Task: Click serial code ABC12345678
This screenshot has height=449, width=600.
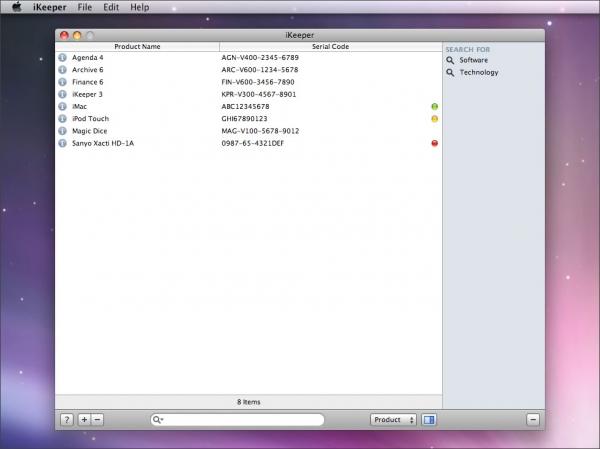Action: [x=245, y=106]
